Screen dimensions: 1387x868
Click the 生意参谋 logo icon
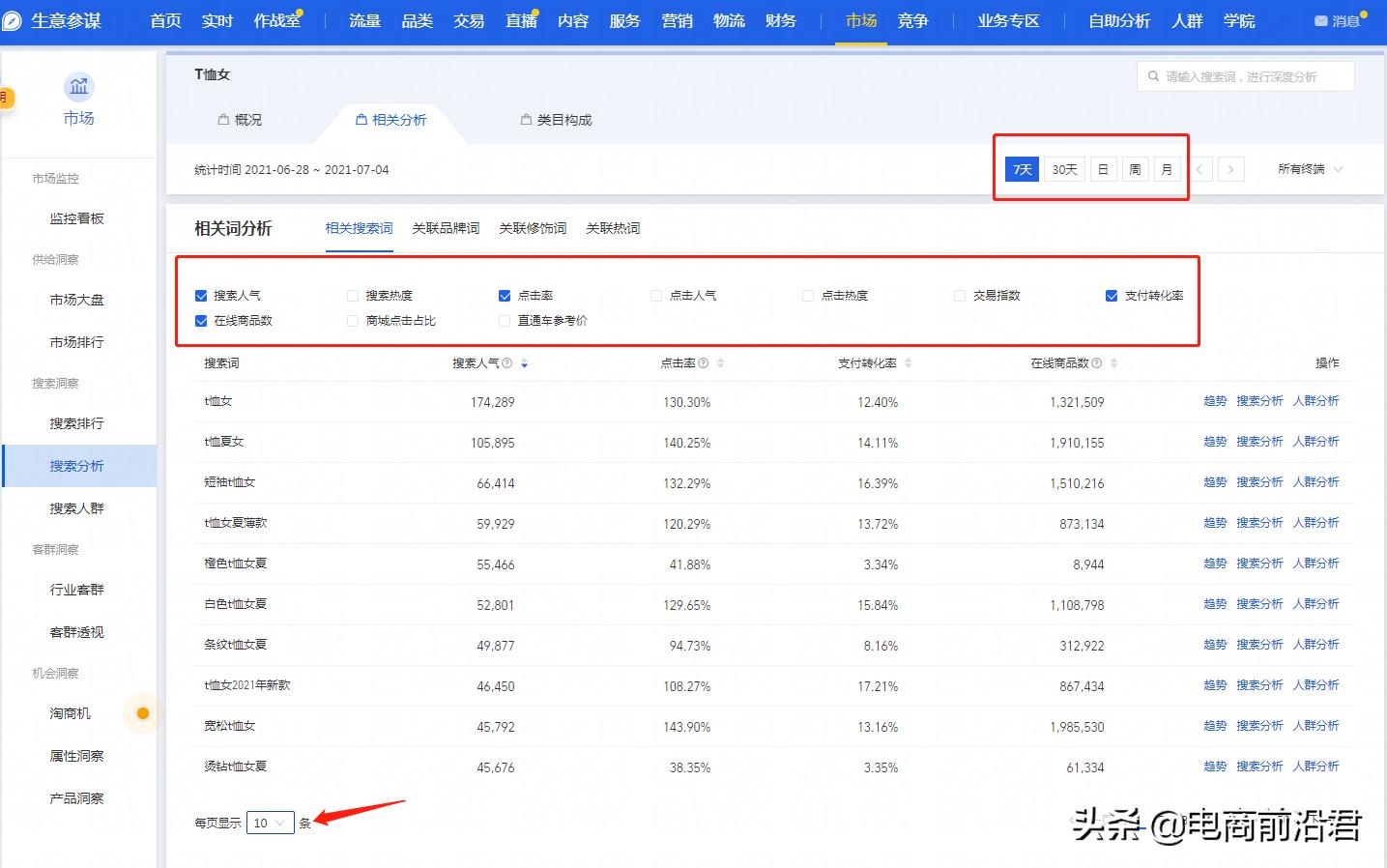(14, 19)
